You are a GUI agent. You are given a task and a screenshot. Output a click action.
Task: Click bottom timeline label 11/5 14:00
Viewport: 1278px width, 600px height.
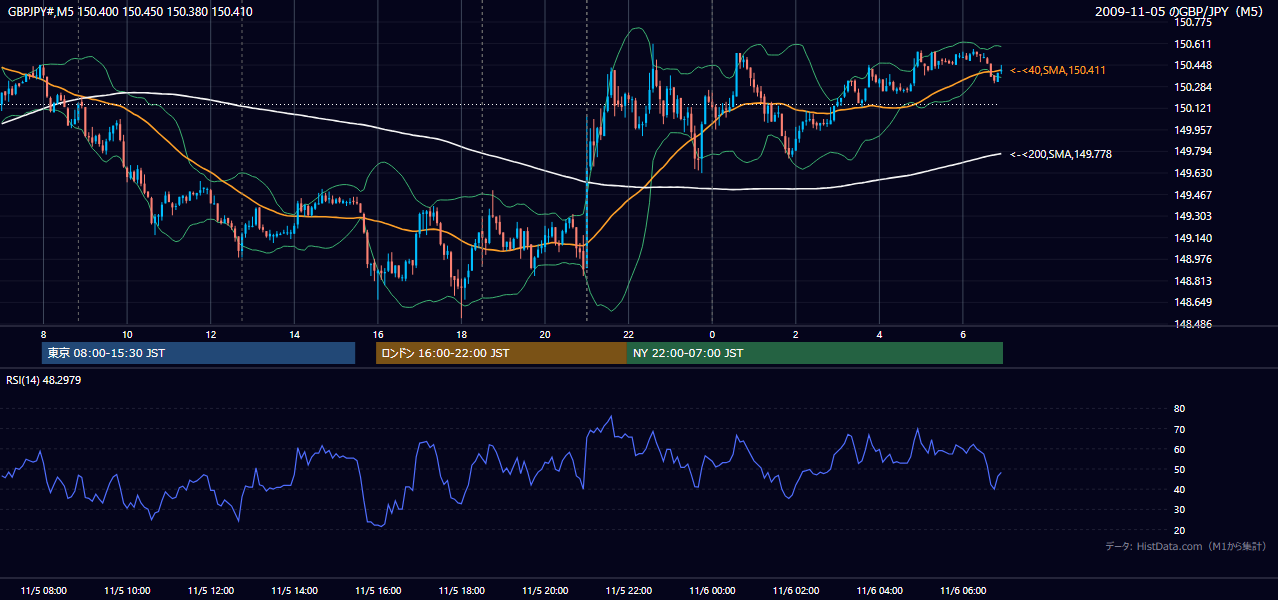click(x=294, y=591)
